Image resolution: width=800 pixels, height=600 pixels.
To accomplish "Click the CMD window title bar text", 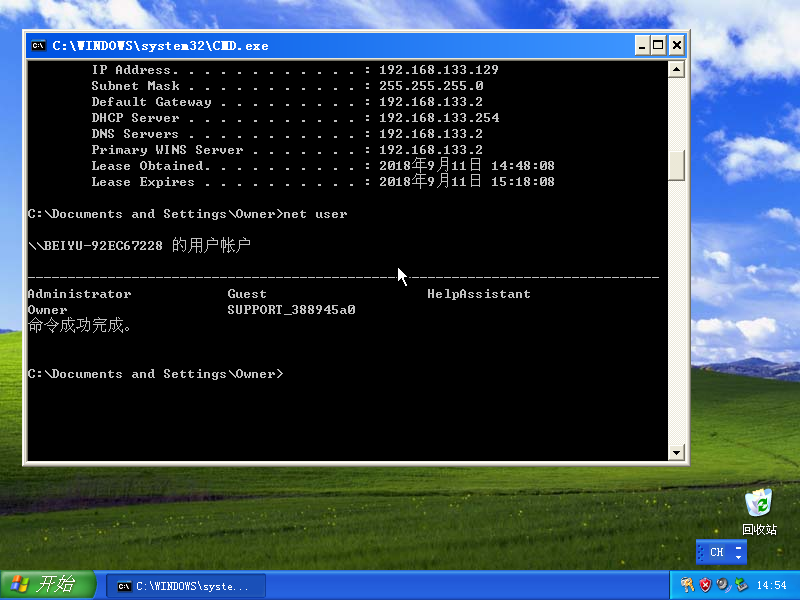I will point(160,46).
